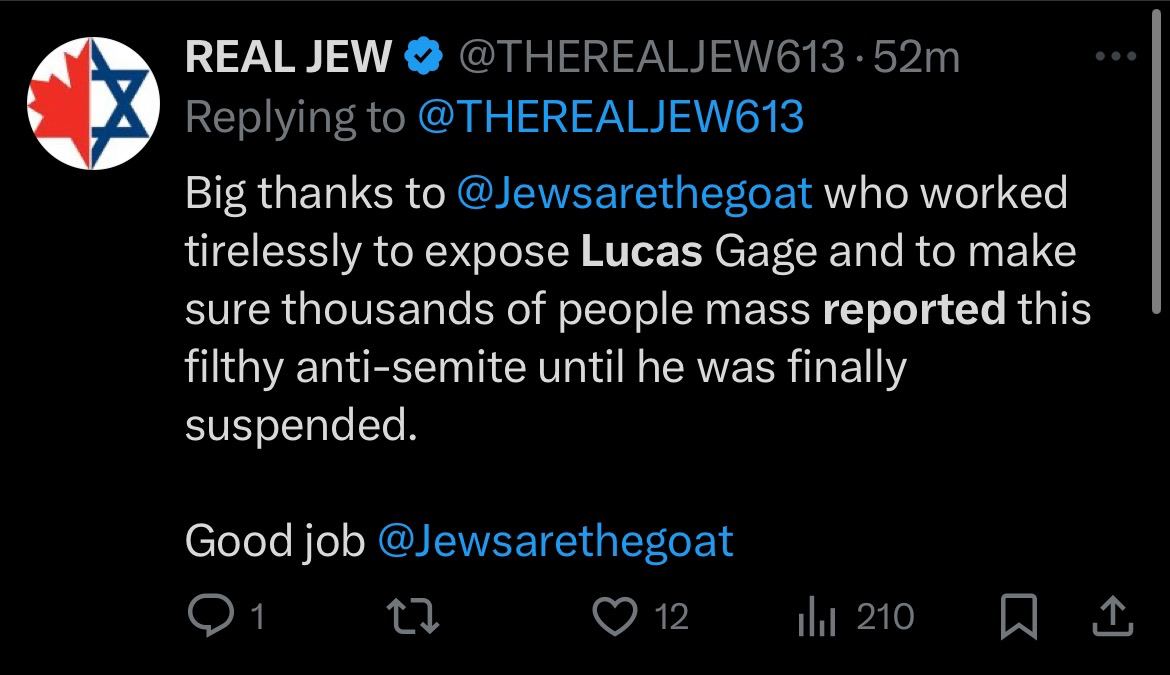Click the bold word "reported" in the tweet
The width and height of the screenshot is (1170, 675).
click(x=913, y=310)
